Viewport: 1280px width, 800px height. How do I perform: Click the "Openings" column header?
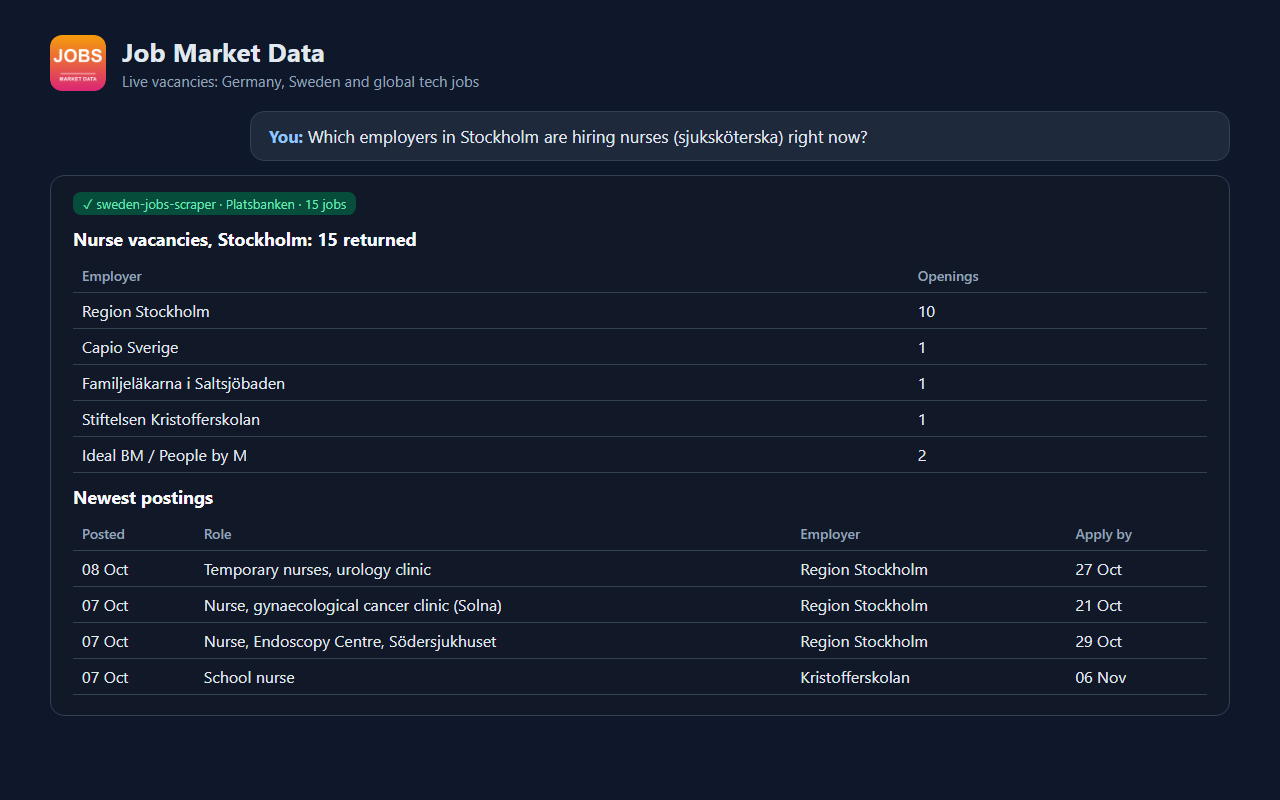pos(948,276)
